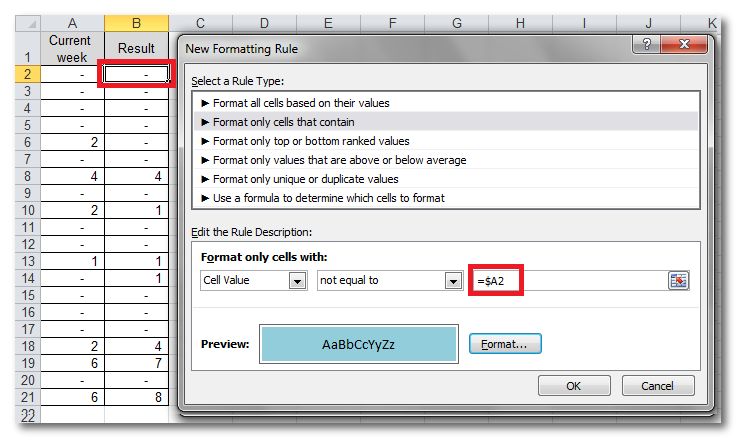
Task: Select cell B2 in Result column
Action: tap(136, 74)
